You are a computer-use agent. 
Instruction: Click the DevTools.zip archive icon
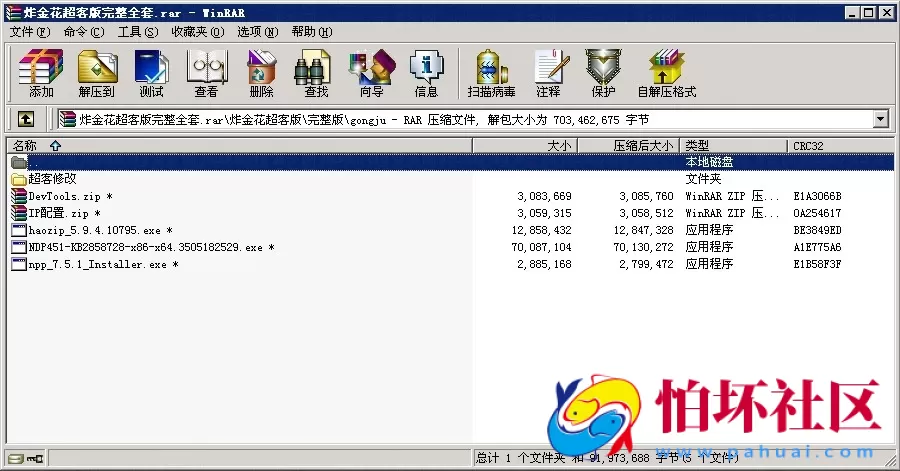[x=19, y=196]
